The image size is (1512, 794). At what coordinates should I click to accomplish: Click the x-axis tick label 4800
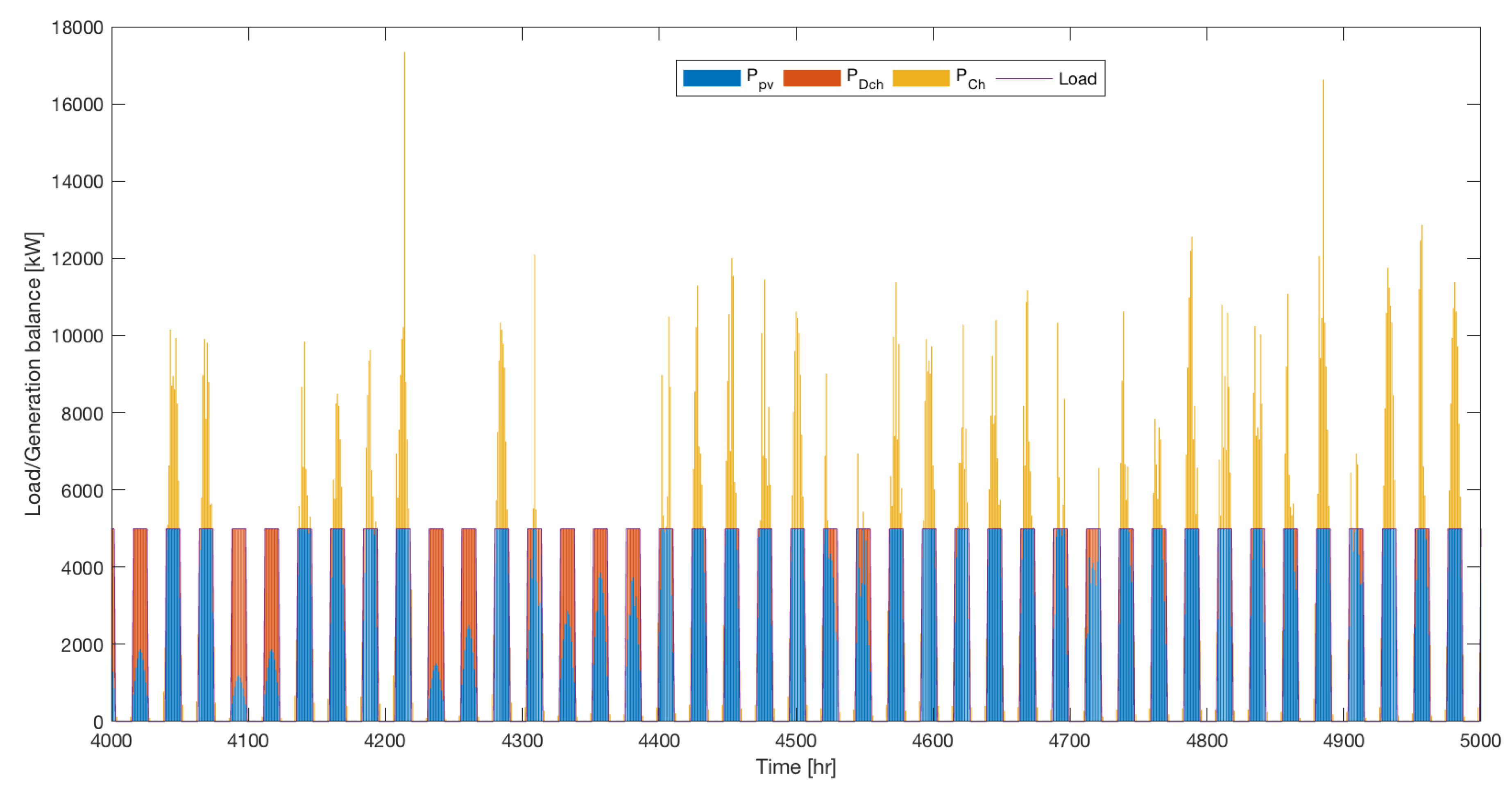tap(1207, 741)
